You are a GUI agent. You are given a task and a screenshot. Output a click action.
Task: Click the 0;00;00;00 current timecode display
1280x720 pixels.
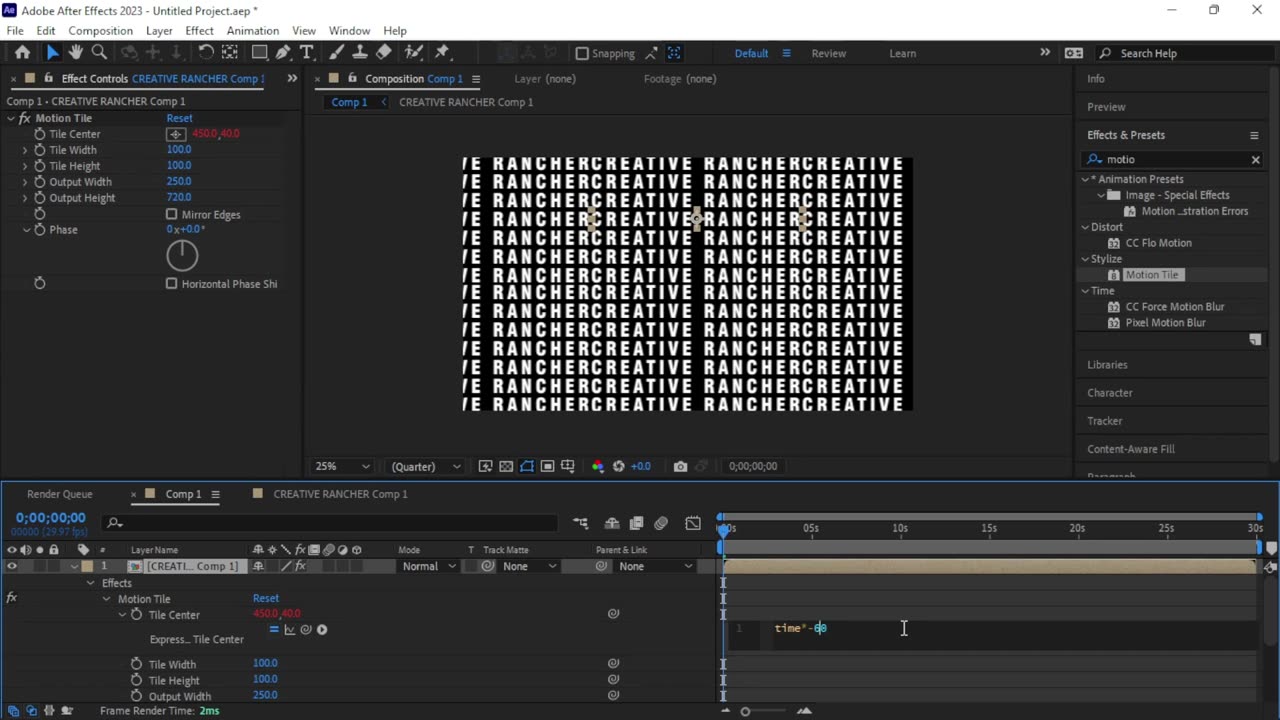coord(50,518)
